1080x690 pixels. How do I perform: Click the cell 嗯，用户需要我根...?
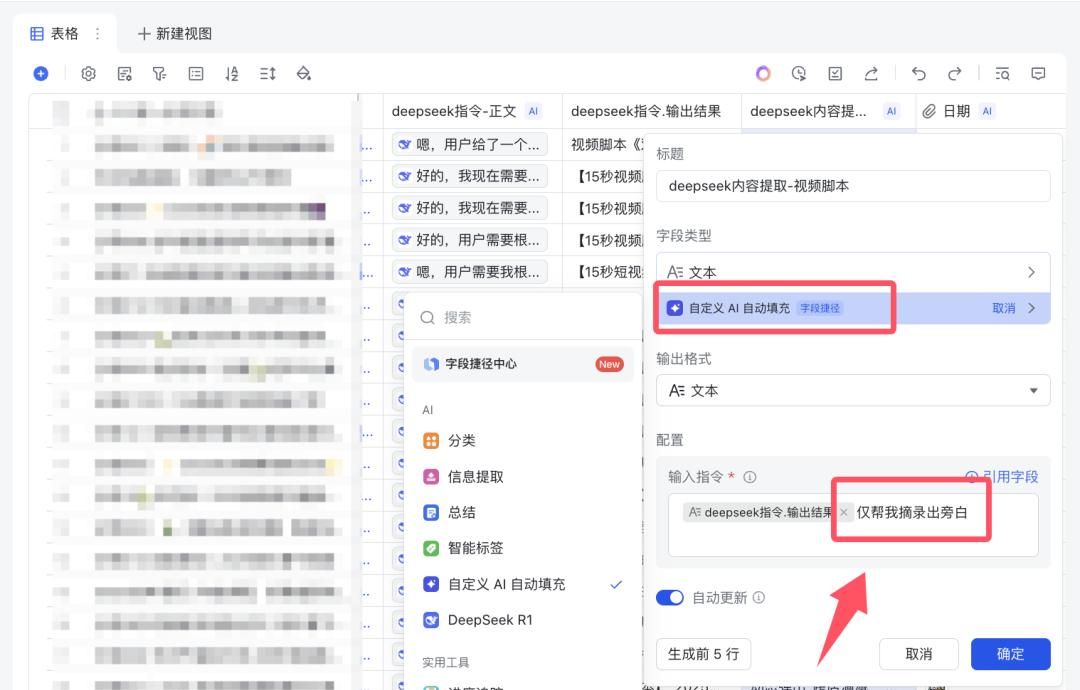470,271
